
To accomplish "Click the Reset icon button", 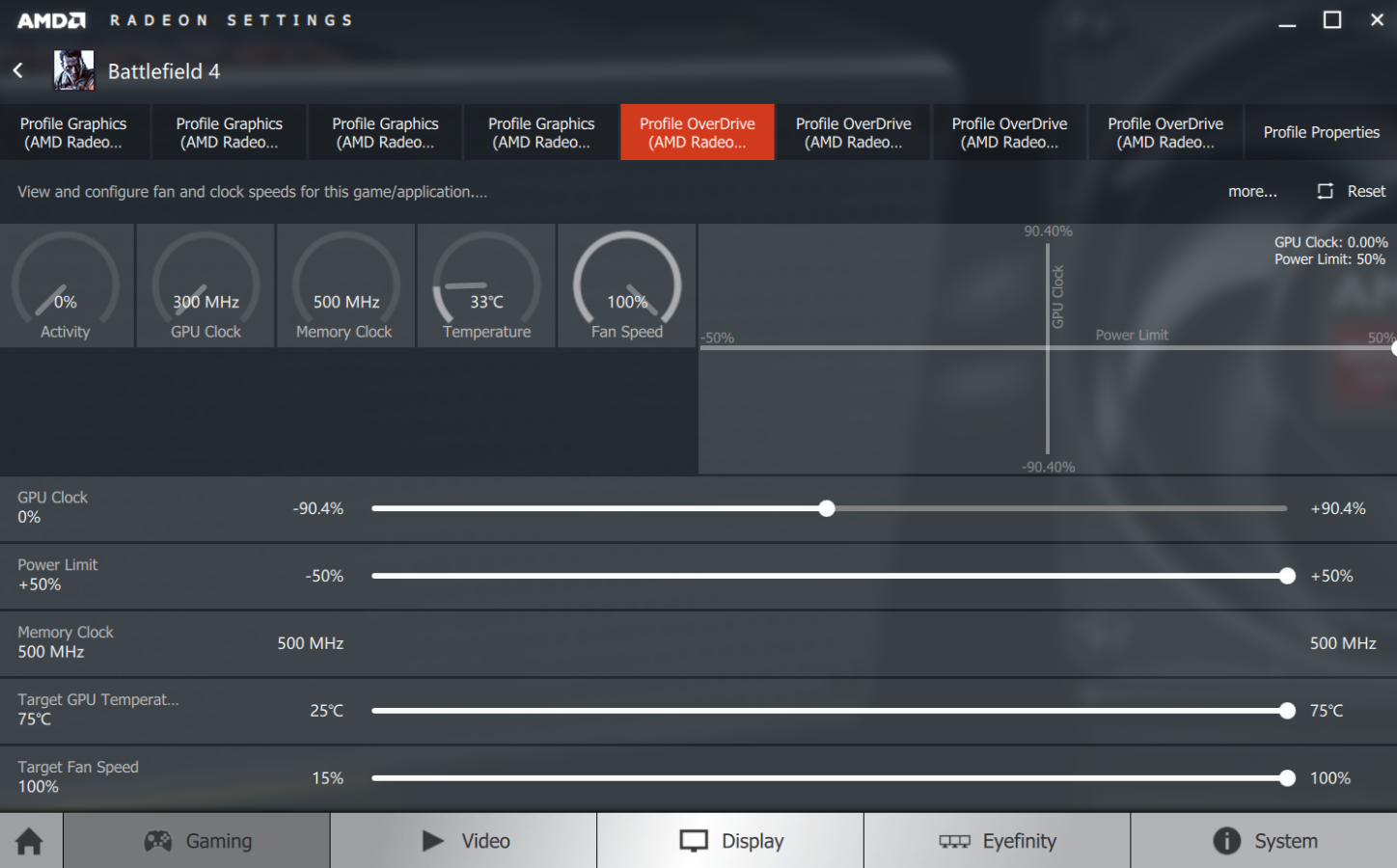I will tap(1326, 191).
